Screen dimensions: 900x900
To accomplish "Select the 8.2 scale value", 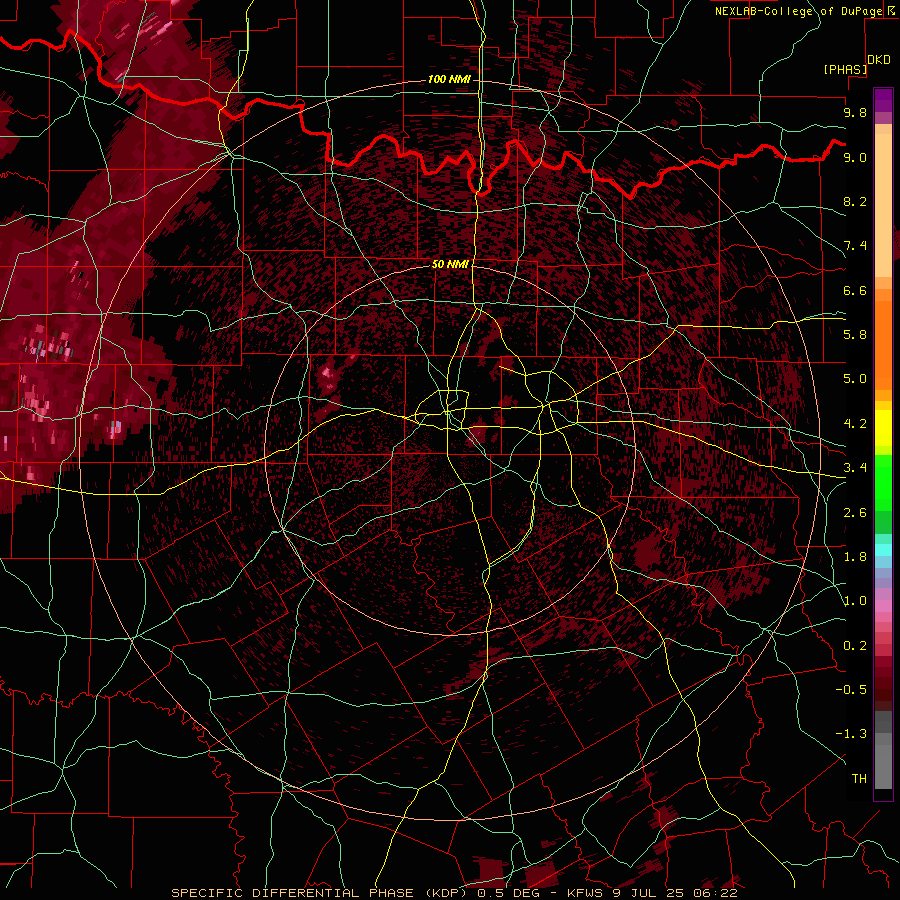I will [855, 201].
